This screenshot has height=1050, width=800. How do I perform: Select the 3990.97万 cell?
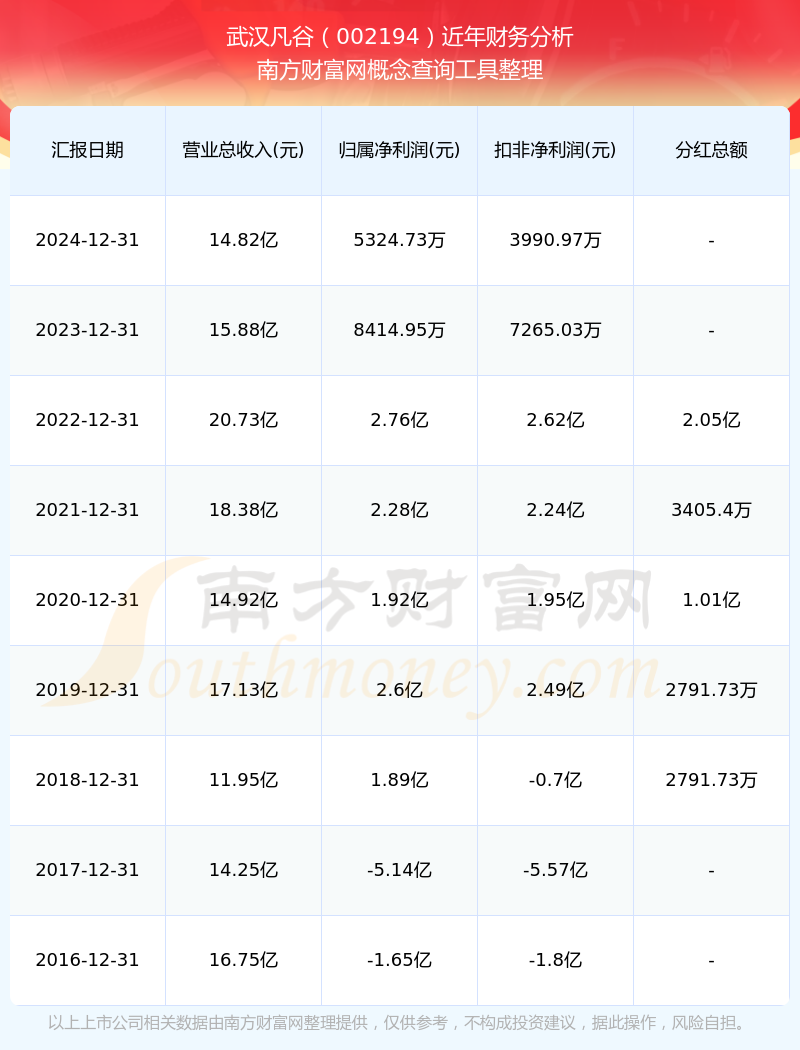point(555,240)
